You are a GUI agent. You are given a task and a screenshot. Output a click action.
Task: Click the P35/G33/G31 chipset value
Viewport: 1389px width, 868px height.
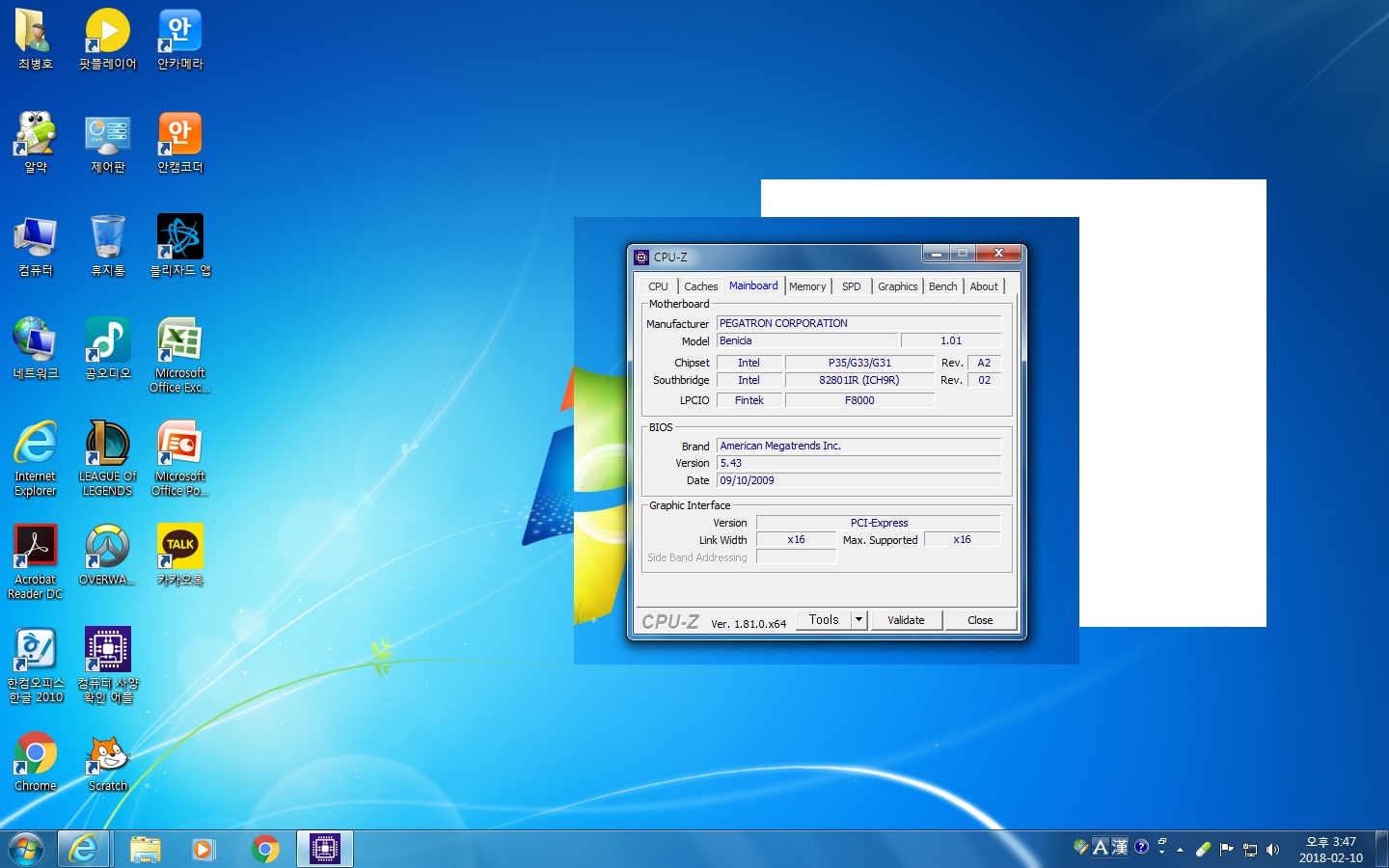point(859,363)
